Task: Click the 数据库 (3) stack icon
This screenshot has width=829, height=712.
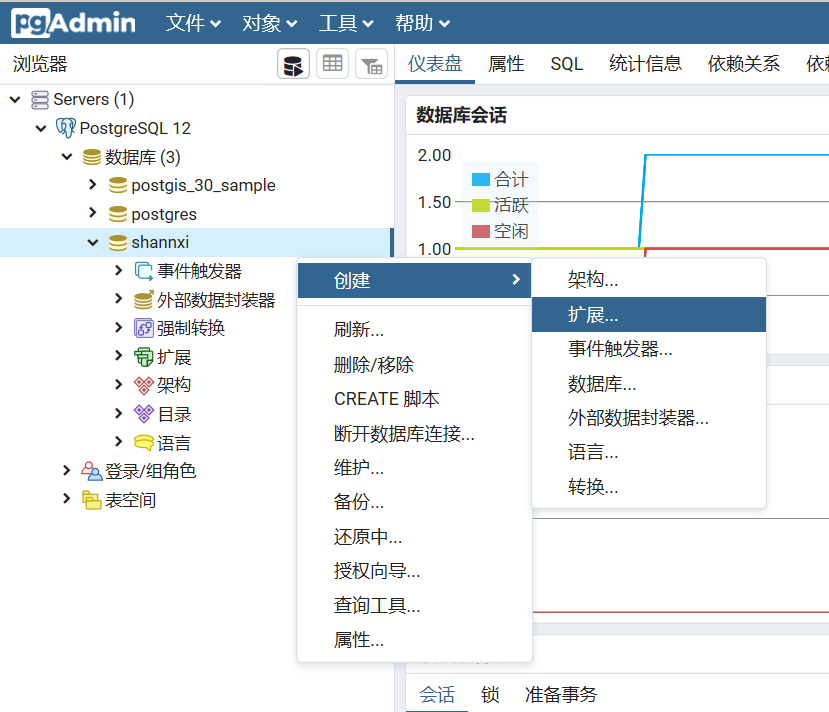Action: (91, 157)
